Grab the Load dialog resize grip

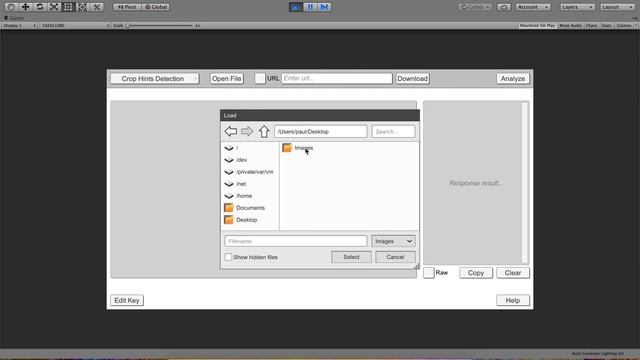(x=416, y=267)
